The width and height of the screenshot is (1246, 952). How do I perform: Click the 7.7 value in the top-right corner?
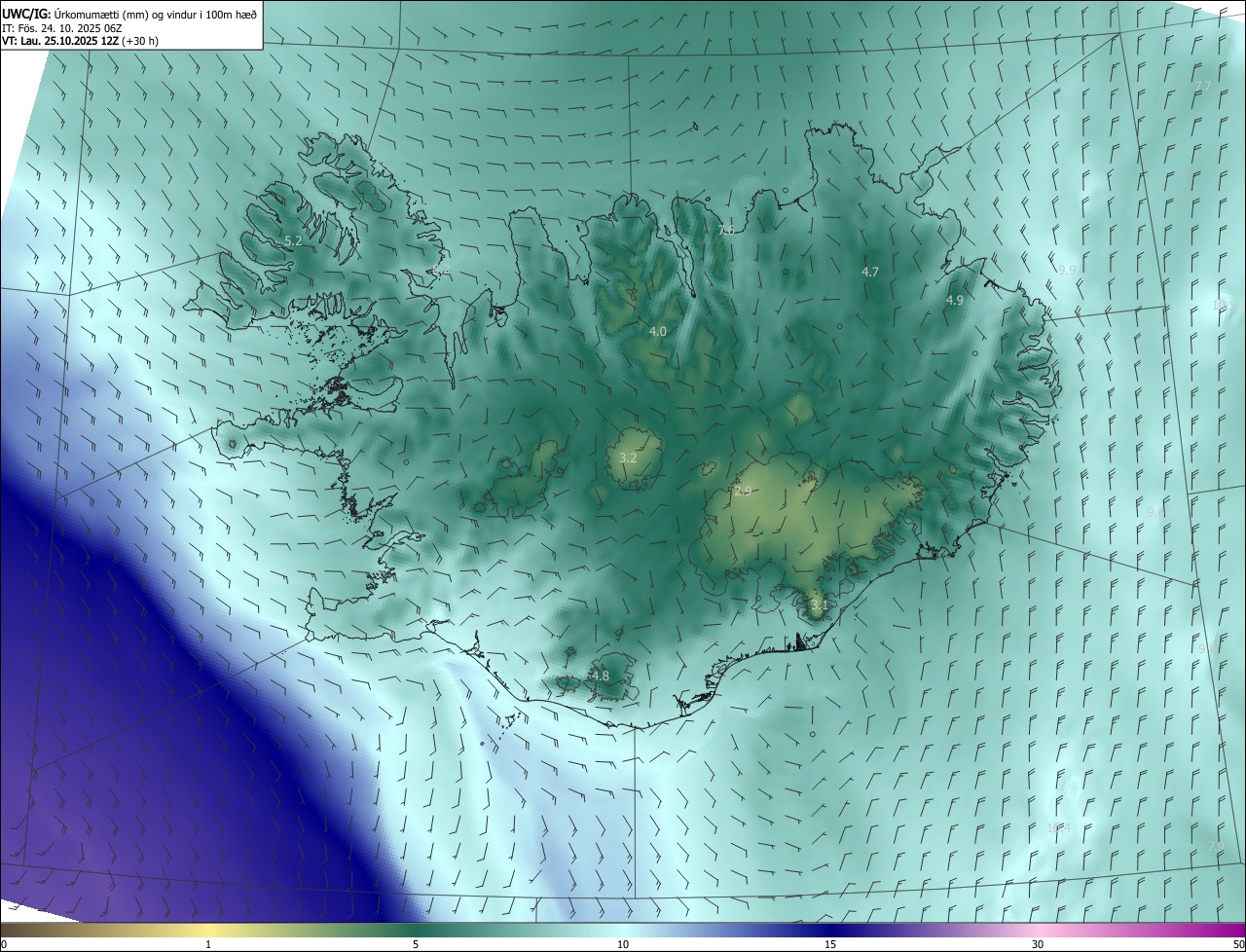pyautogui.click(x=1203, y=86)
